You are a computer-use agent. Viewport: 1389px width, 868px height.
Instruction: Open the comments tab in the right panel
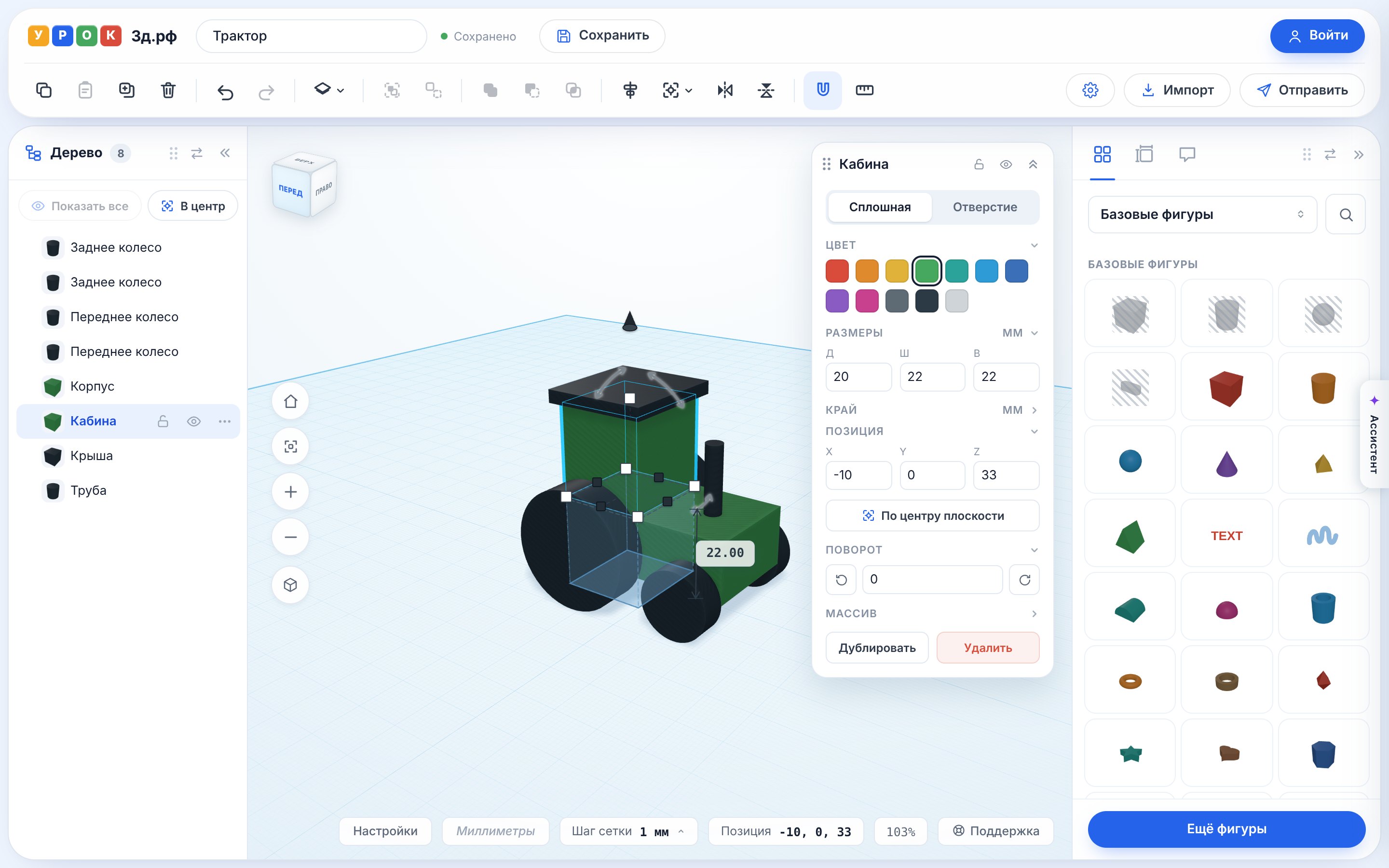pyautogui.click(x=1186, y=154)
